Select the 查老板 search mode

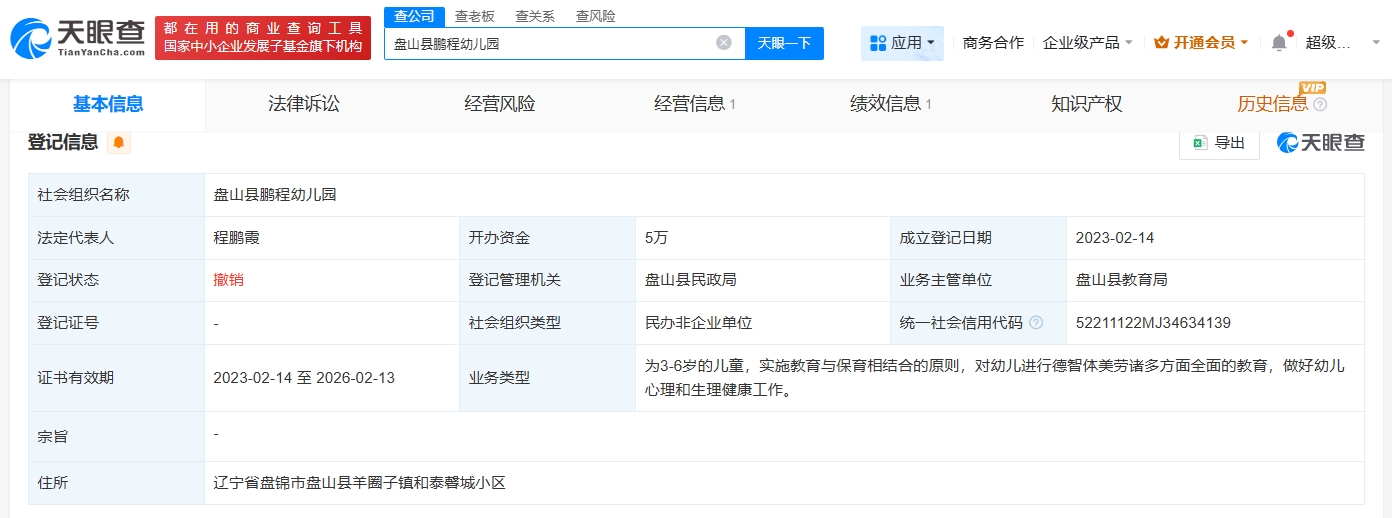point(475,16)
